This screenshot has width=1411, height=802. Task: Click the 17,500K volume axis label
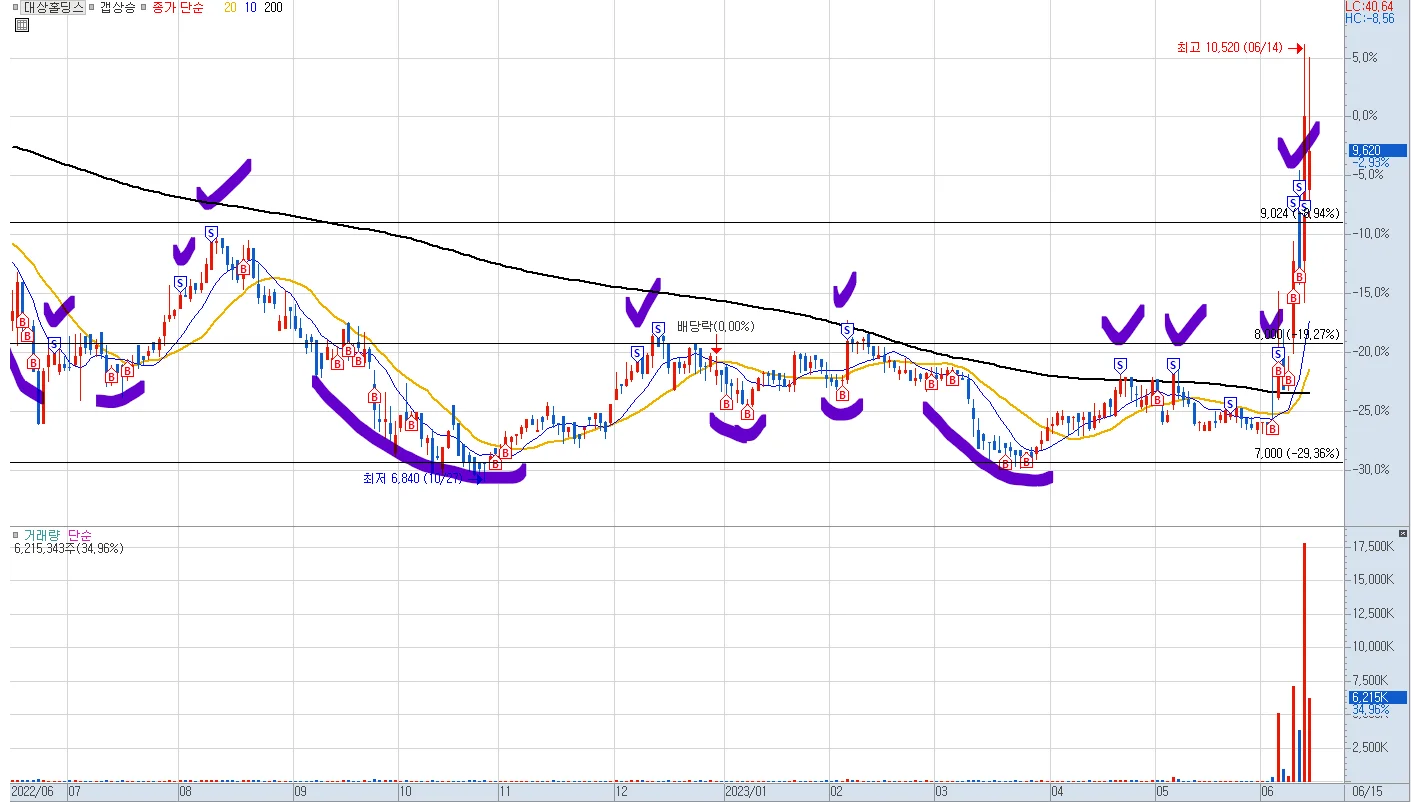[x=1372, y=547]
